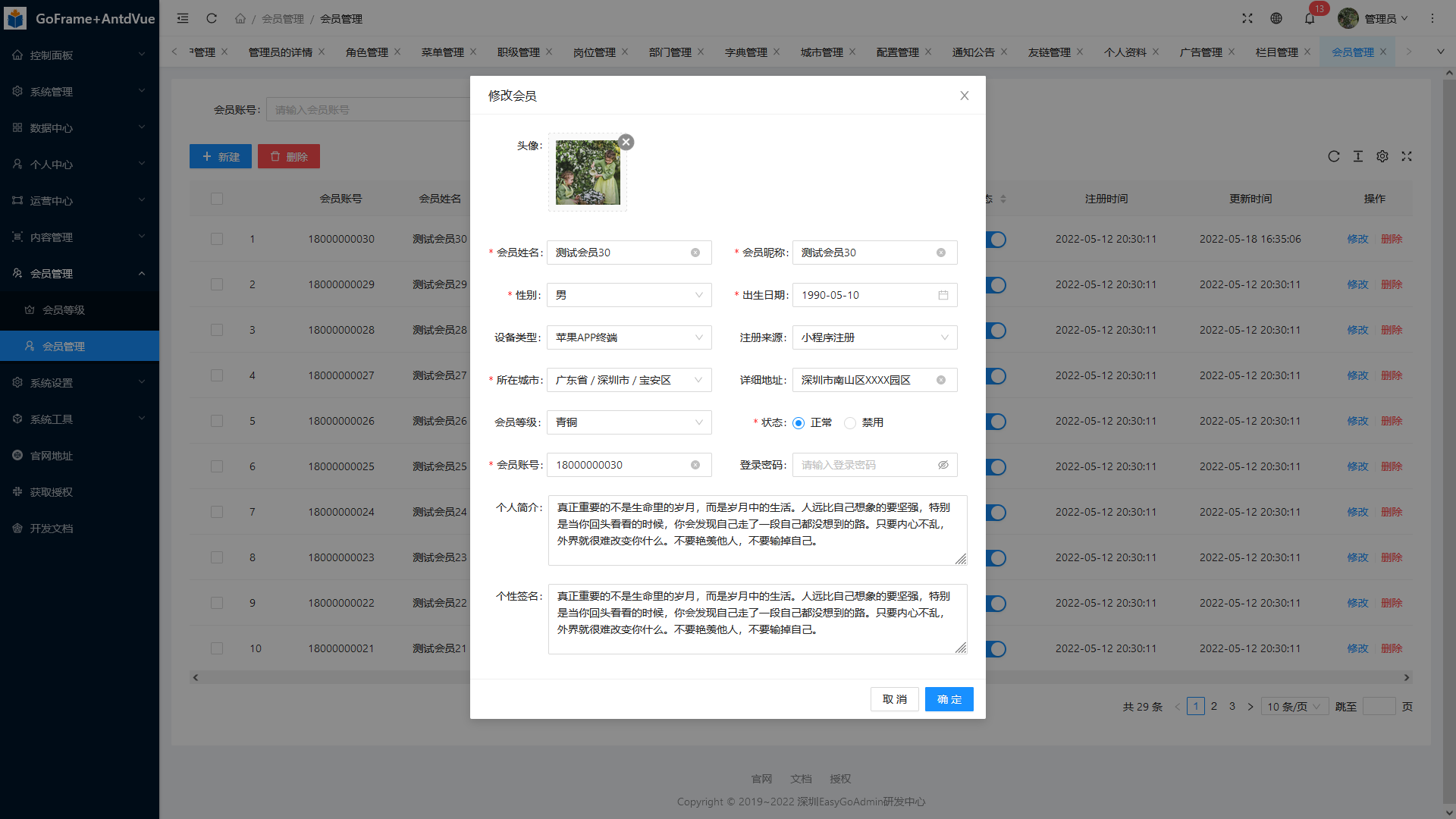The image size is (1456, 819).
Task: Clear the 会员姓名 field
Action: [695, 253]
